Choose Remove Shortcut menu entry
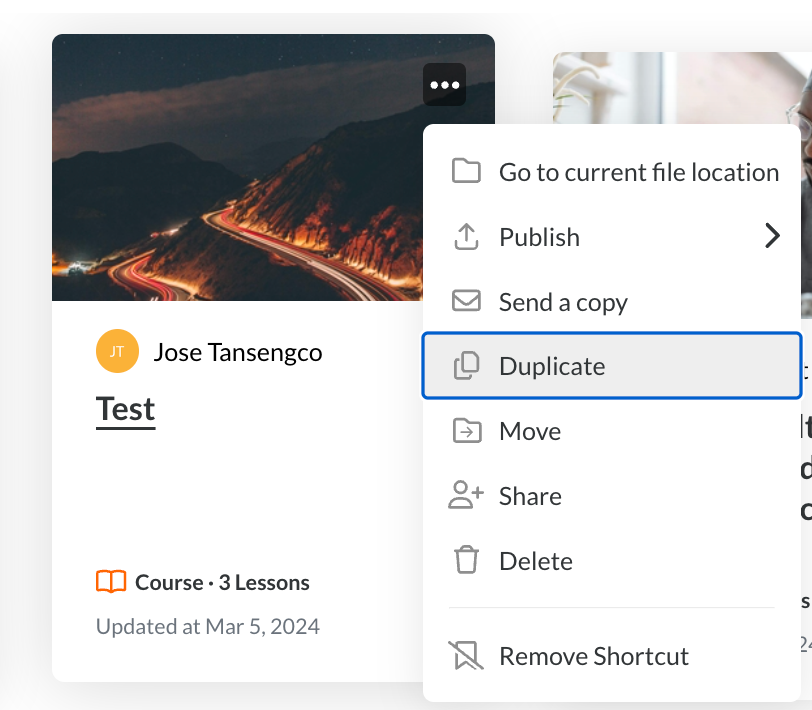 click(x=594, y=656)
